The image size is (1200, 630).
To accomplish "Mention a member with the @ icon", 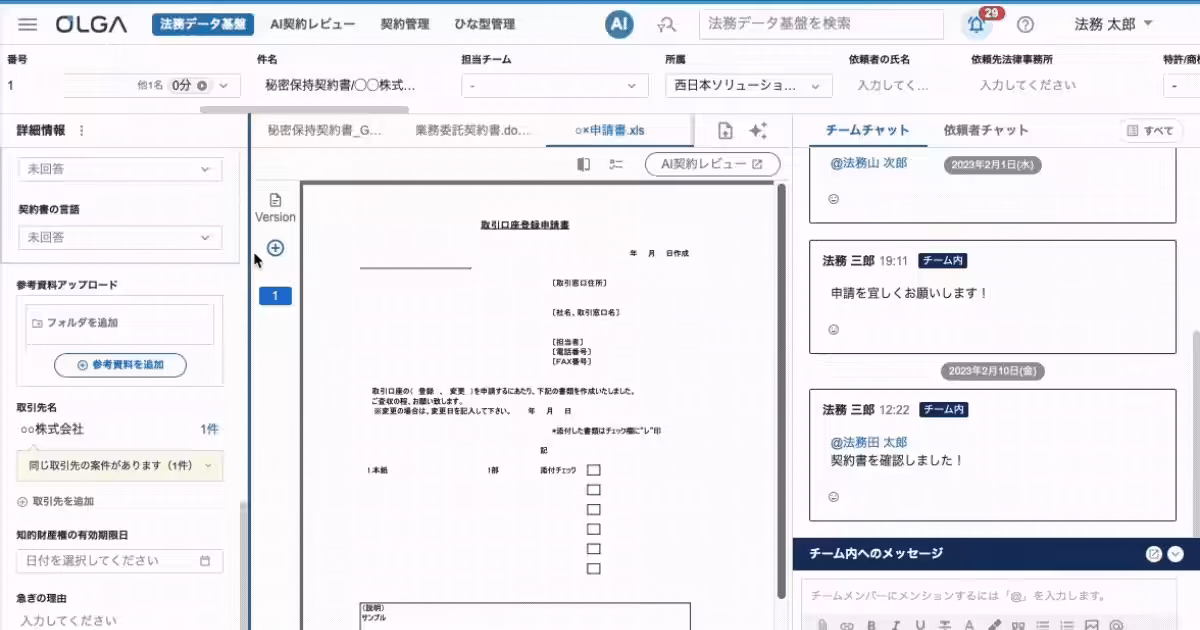I will (1117, 624).
